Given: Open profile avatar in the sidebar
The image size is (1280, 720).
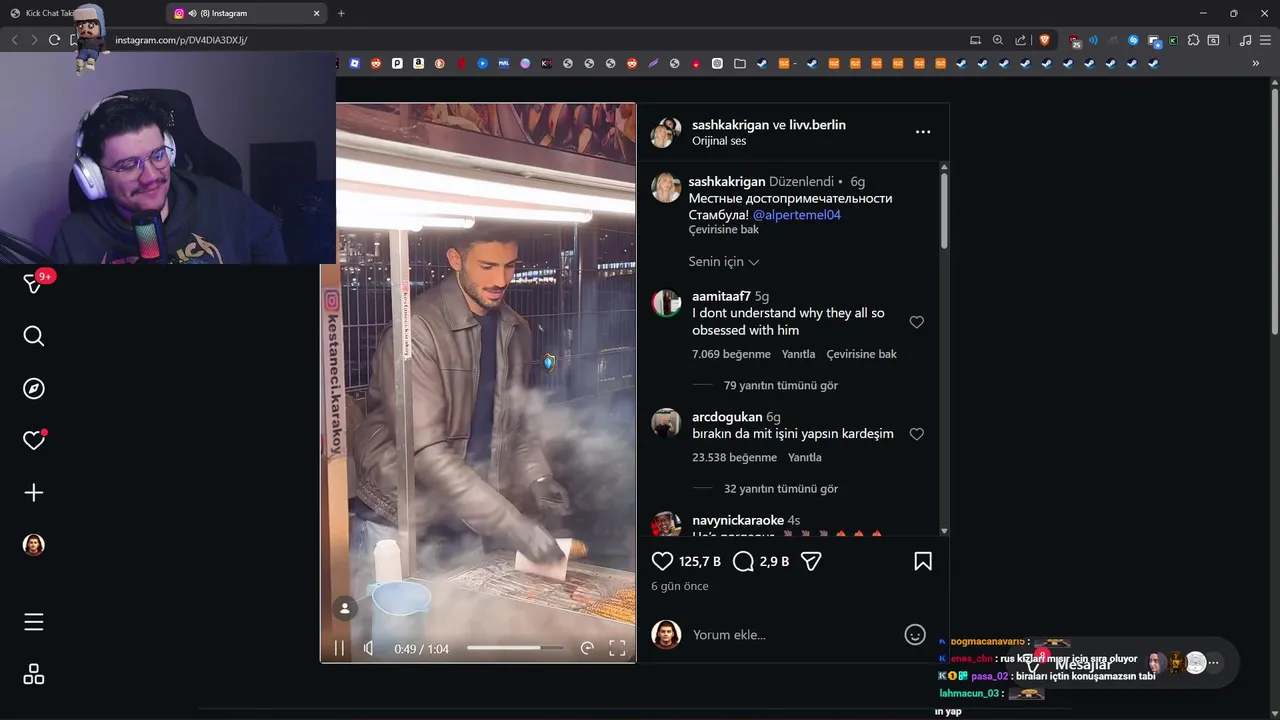Looking at the screenshot, I should coord(34,544).
